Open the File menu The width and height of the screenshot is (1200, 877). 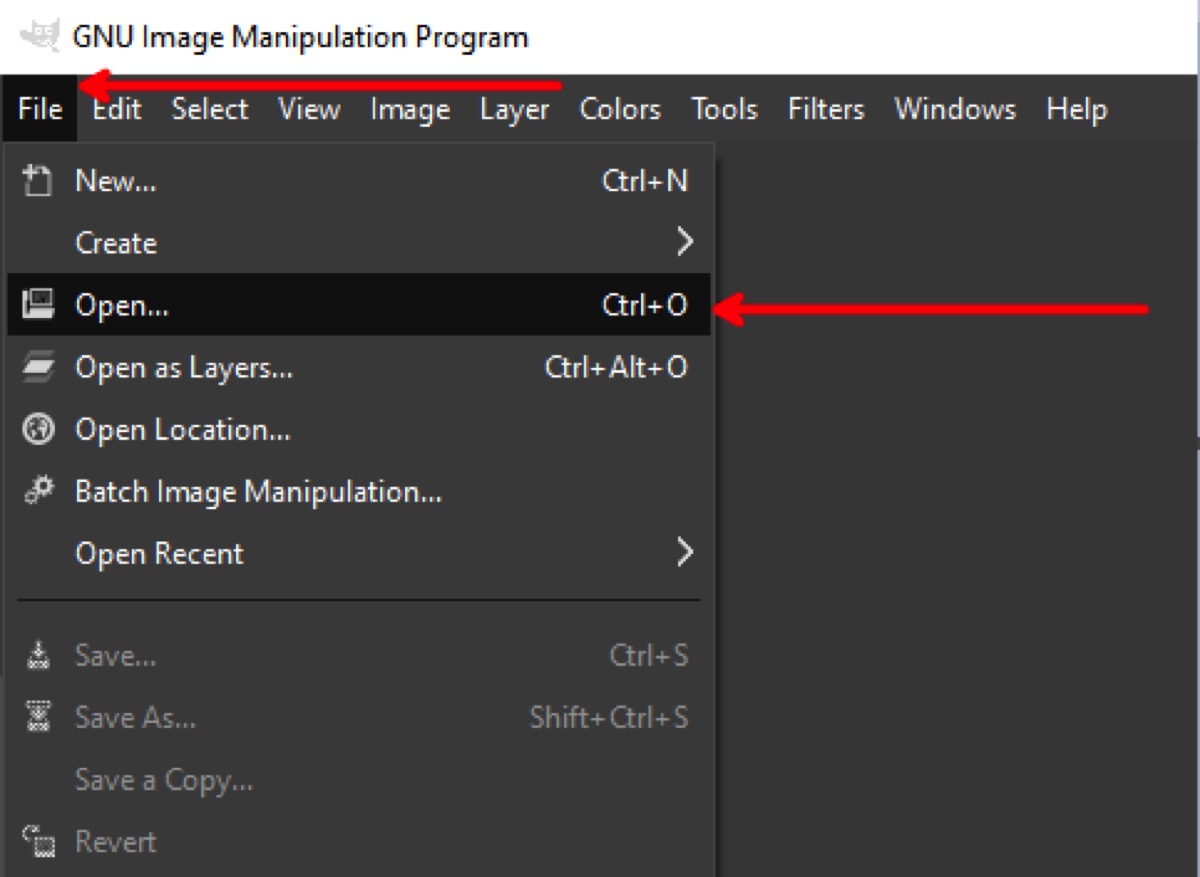coord(40,108)
